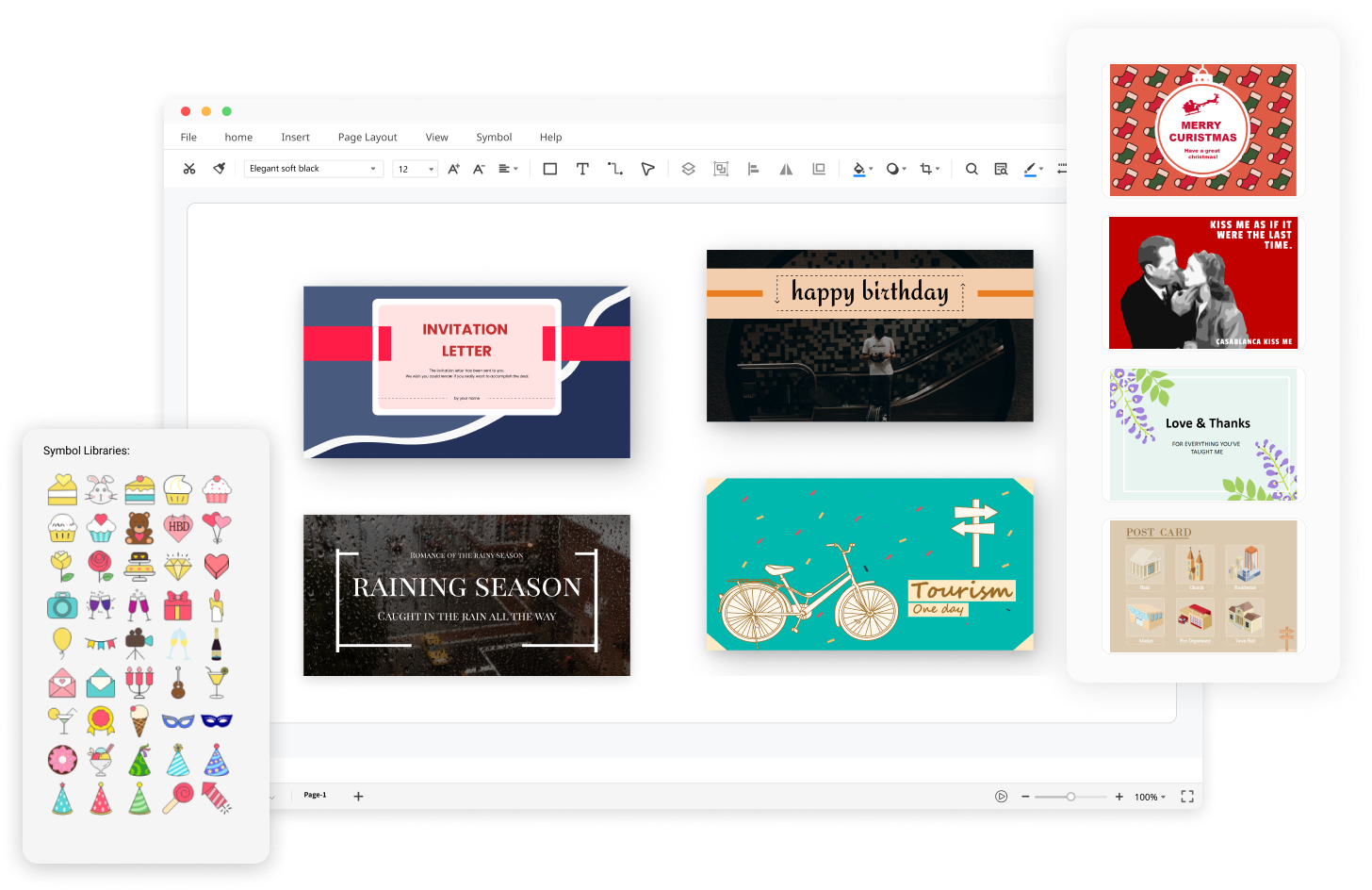The height and width of the screenshot is (890, 1372).
Task: Select the Raining Season card on canvas
Action: point(466,595)
